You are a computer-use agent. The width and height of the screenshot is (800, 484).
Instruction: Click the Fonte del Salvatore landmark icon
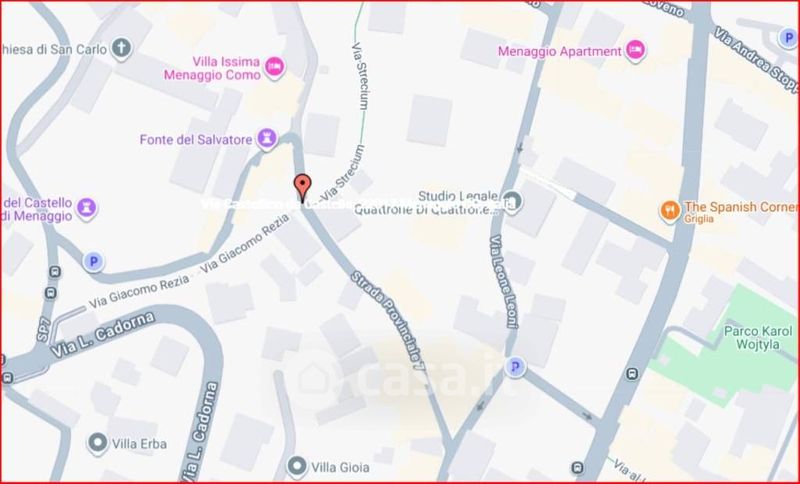tap(266, 139)
